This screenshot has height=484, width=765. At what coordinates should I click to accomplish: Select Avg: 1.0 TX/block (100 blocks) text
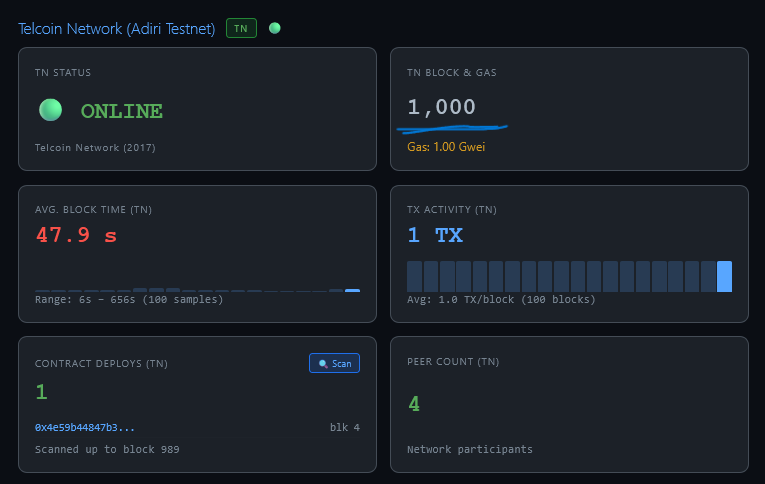coord(501,300)
